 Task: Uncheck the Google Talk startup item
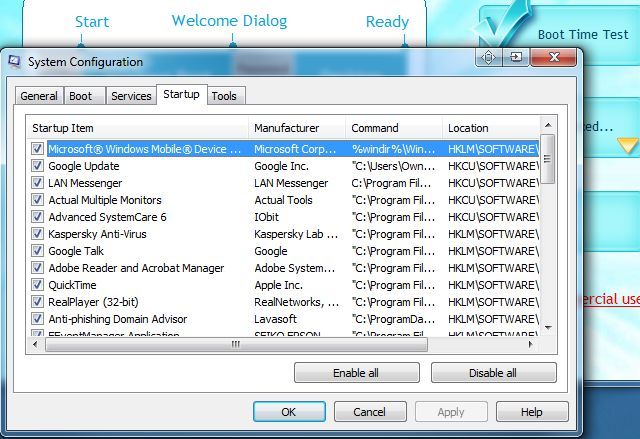(x=37, y=251)
